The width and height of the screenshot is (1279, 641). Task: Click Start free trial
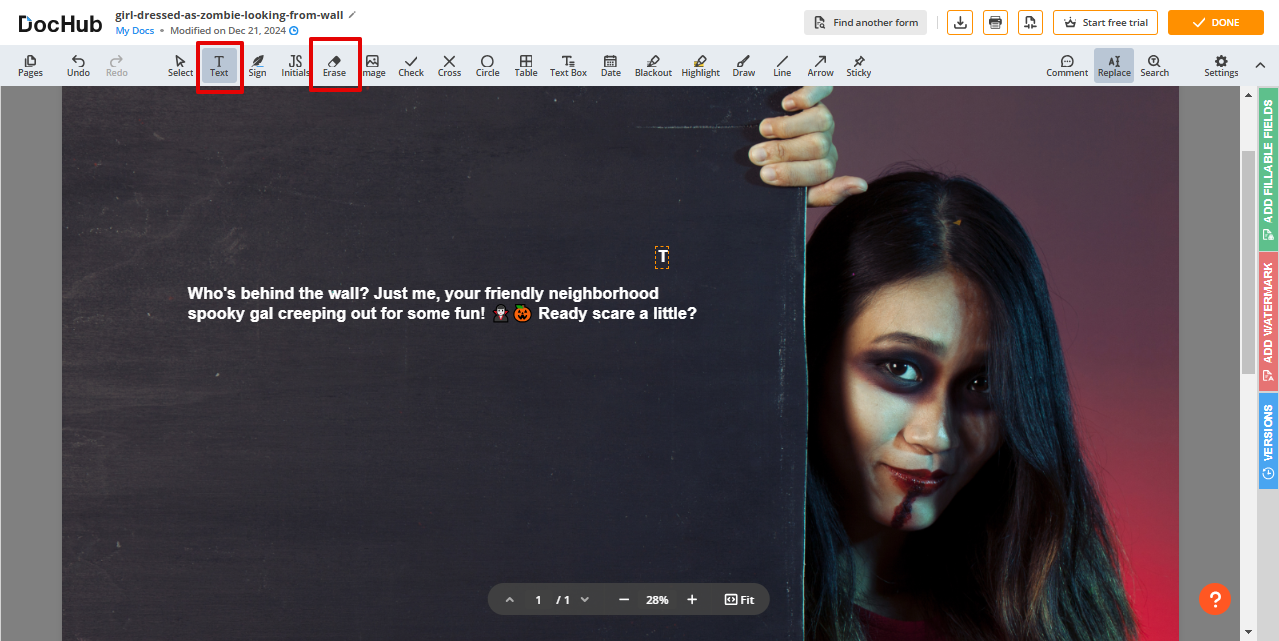point(1105,22)
